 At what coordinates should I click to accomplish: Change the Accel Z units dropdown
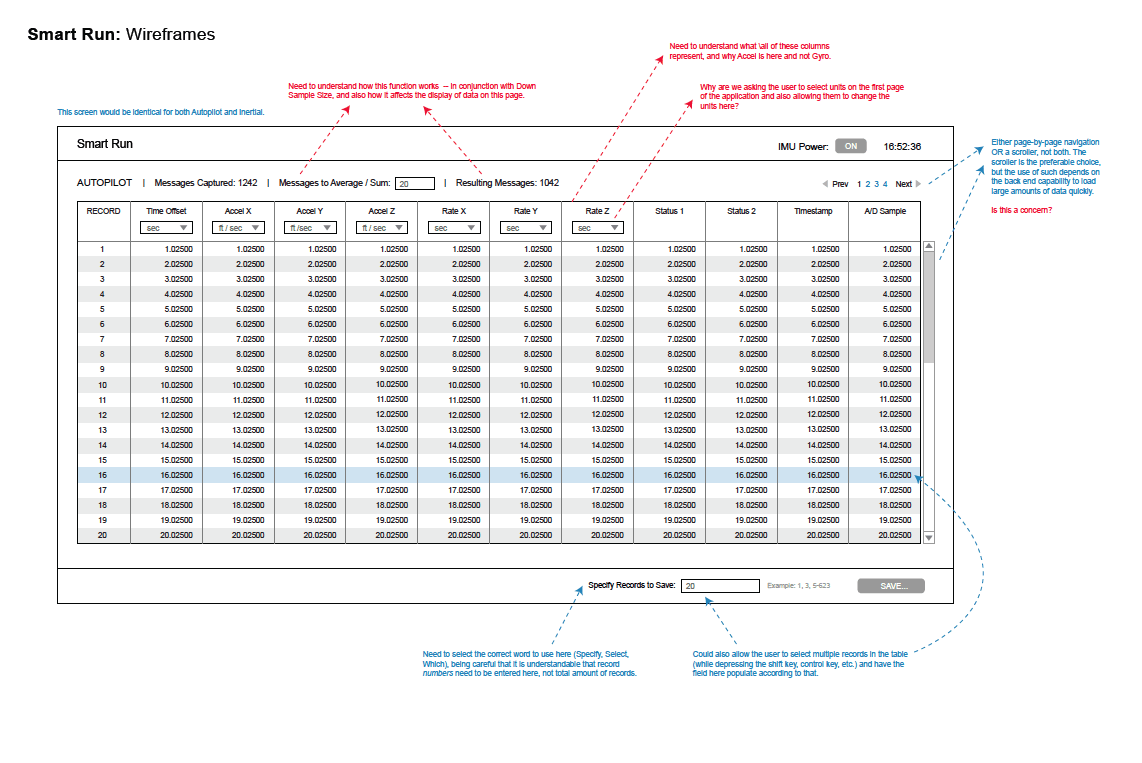(381, 228)
